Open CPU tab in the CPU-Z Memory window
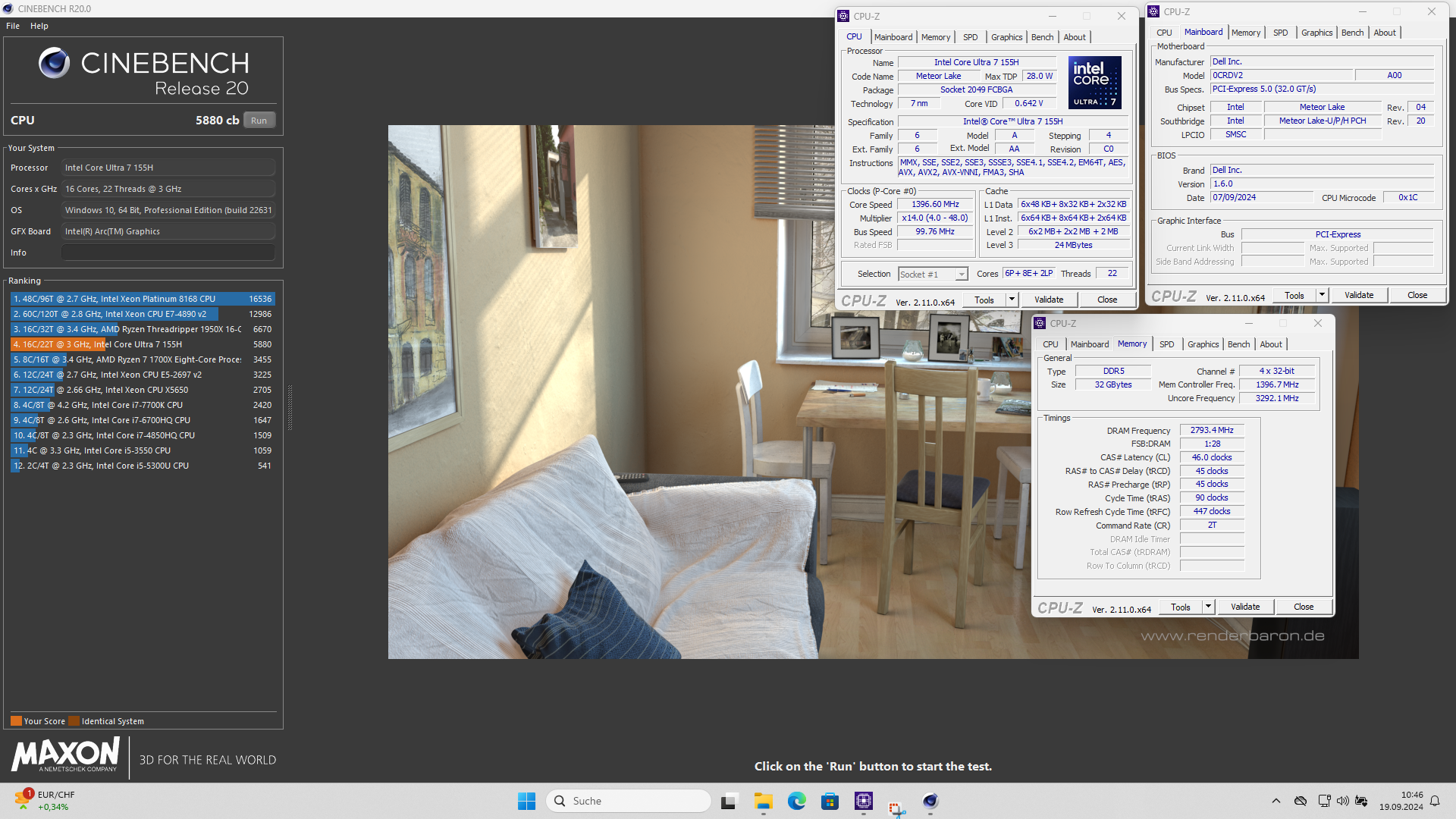 1050,344
